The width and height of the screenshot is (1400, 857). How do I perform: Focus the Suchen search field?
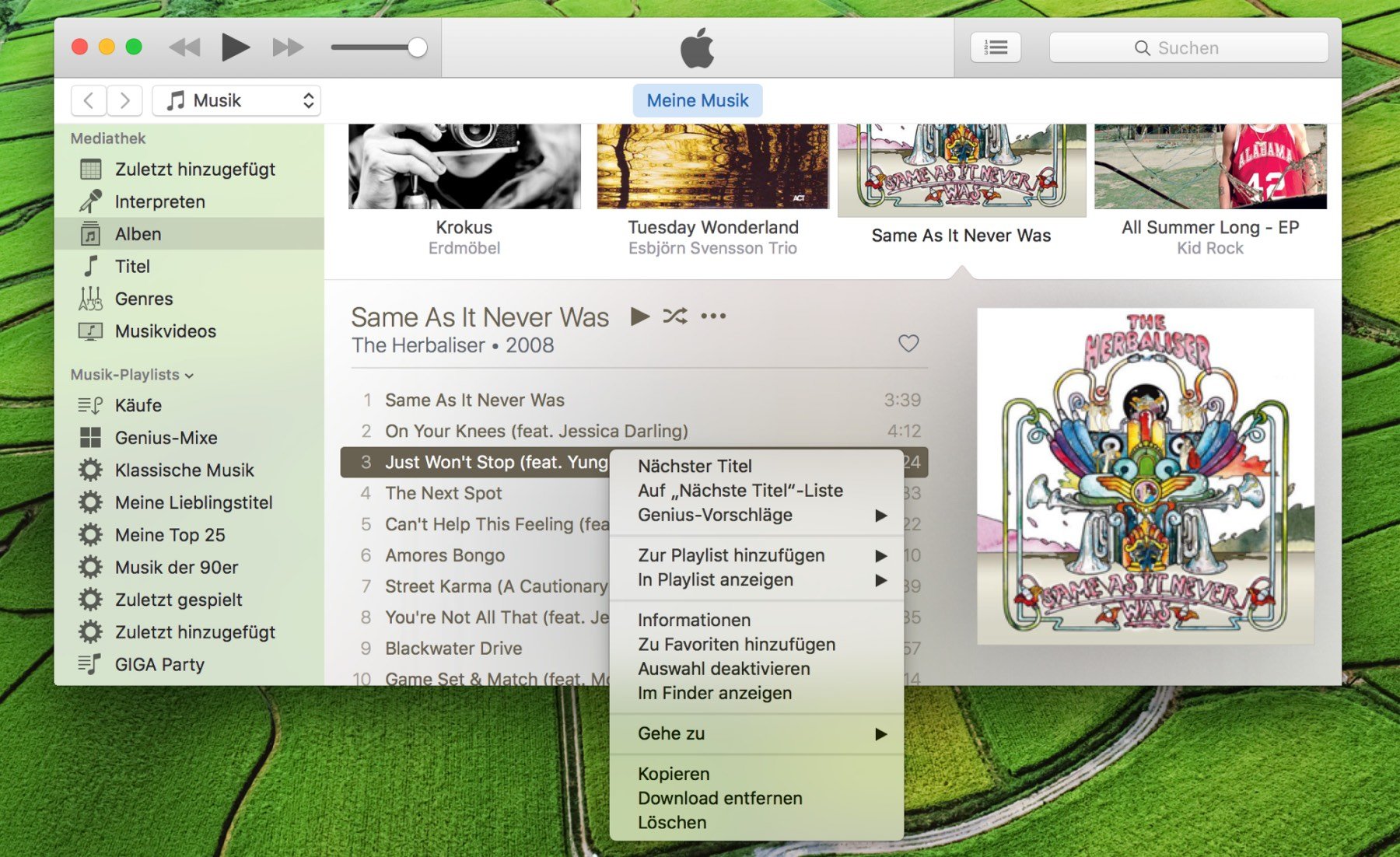(1188, 47)
